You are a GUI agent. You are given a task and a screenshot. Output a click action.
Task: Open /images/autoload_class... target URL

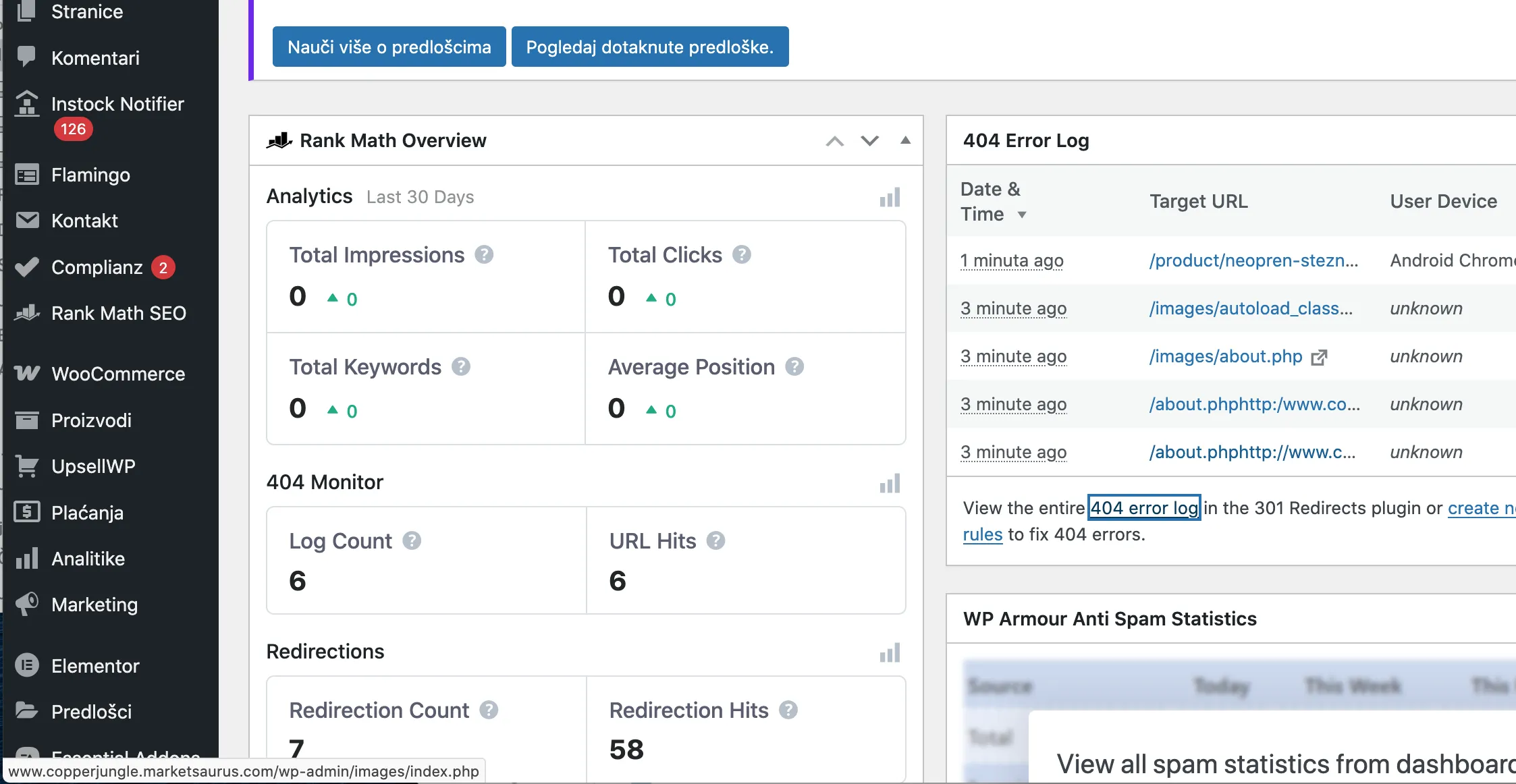tap(1251, 308)
